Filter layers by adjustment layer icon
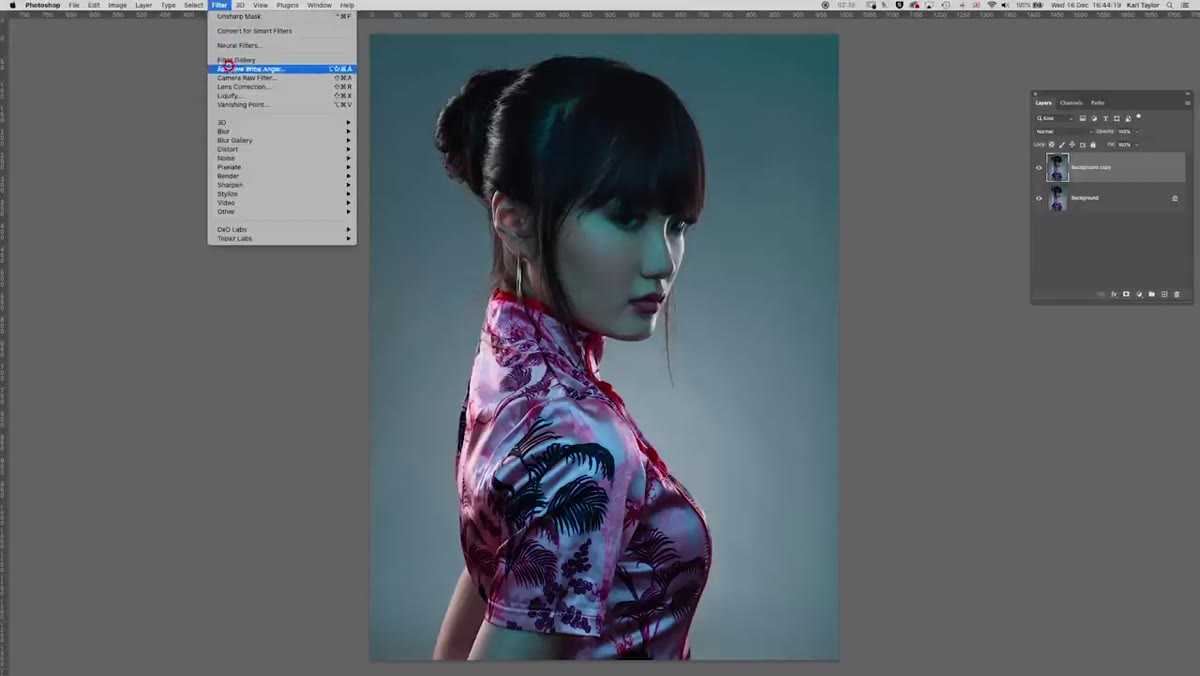1200x676 pixels. pos(1094,118)
